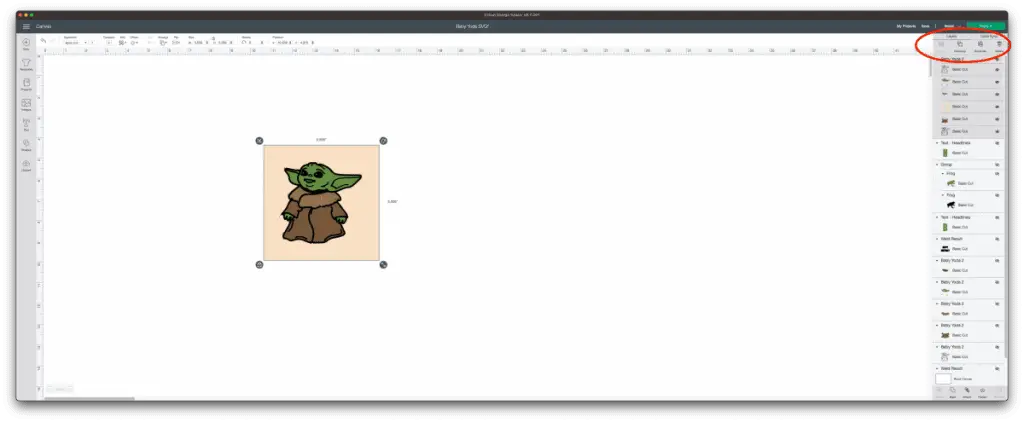This screenshot has width=1024, height=422.
Task: Select the Baby Yoda image on canvas
Action: click(321, 203)
